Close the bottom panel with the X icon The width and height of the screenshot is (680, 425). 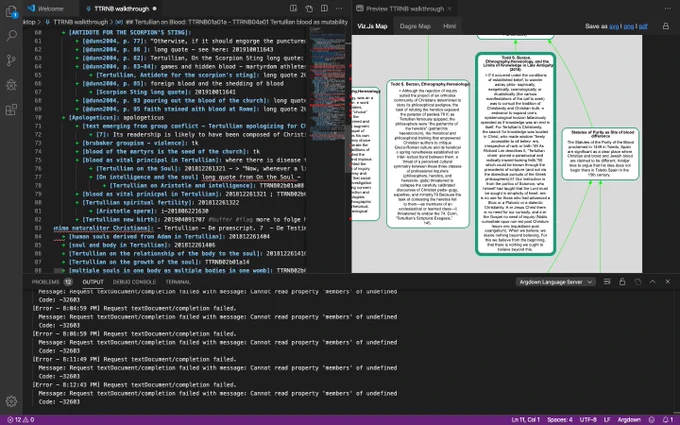click(x=667, y=282)
